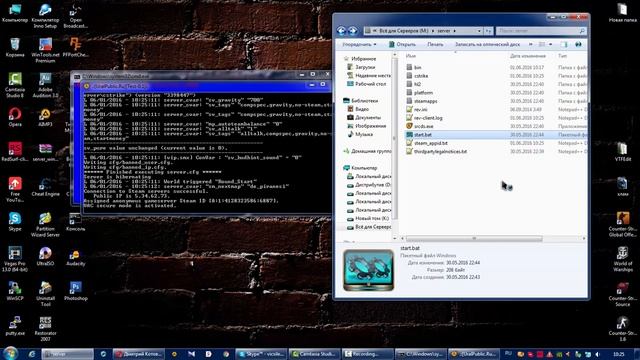This screenshot has width=640, height=360.
Task: Select Домашняя группа in navigation pane
Action: [367, 151]
